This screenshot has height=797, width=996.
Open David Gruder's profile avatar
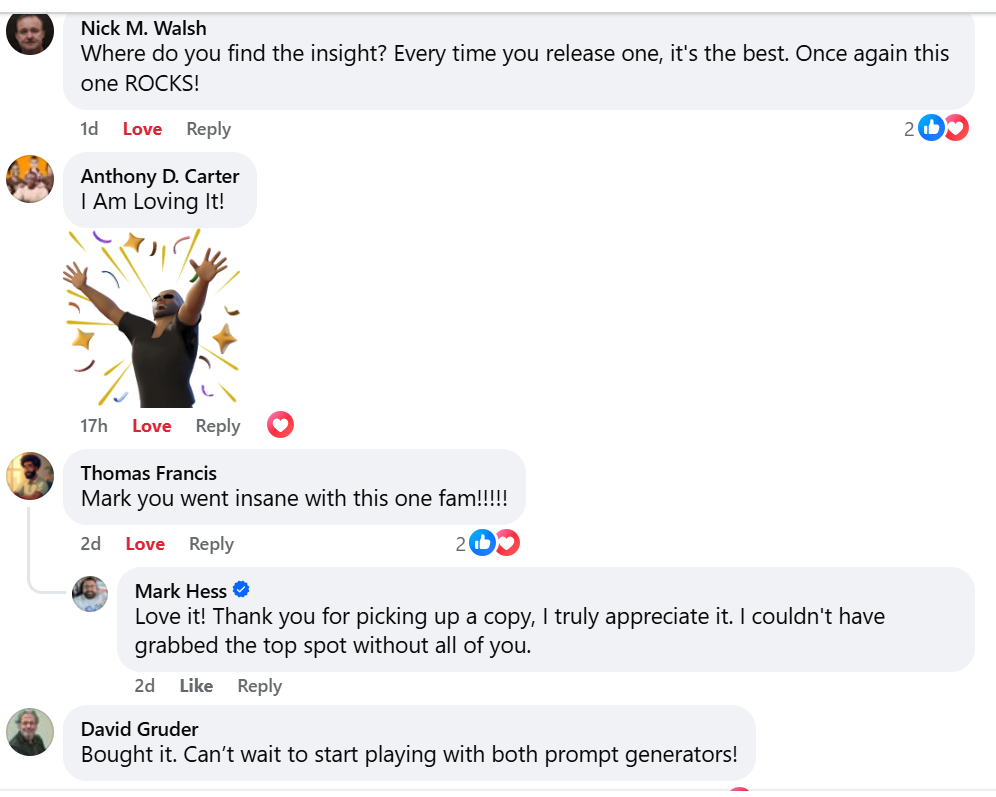(x=30, y=732)
